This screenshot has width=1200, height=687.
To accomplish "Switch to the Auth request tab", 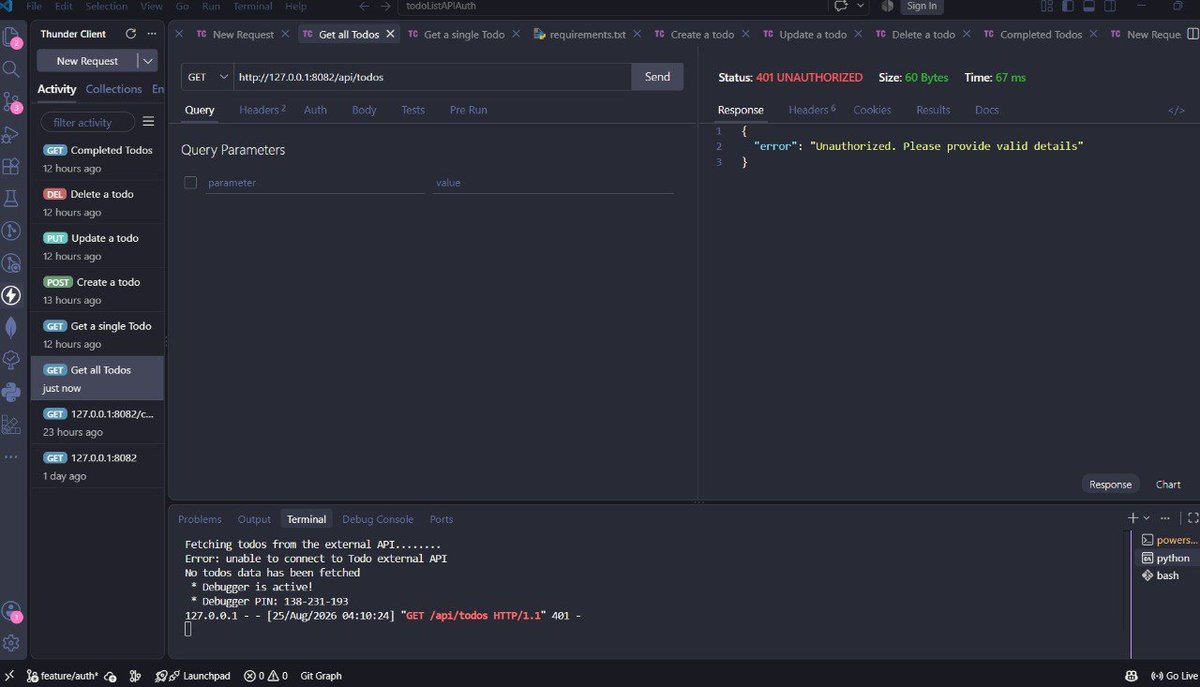I will [315, 110].
